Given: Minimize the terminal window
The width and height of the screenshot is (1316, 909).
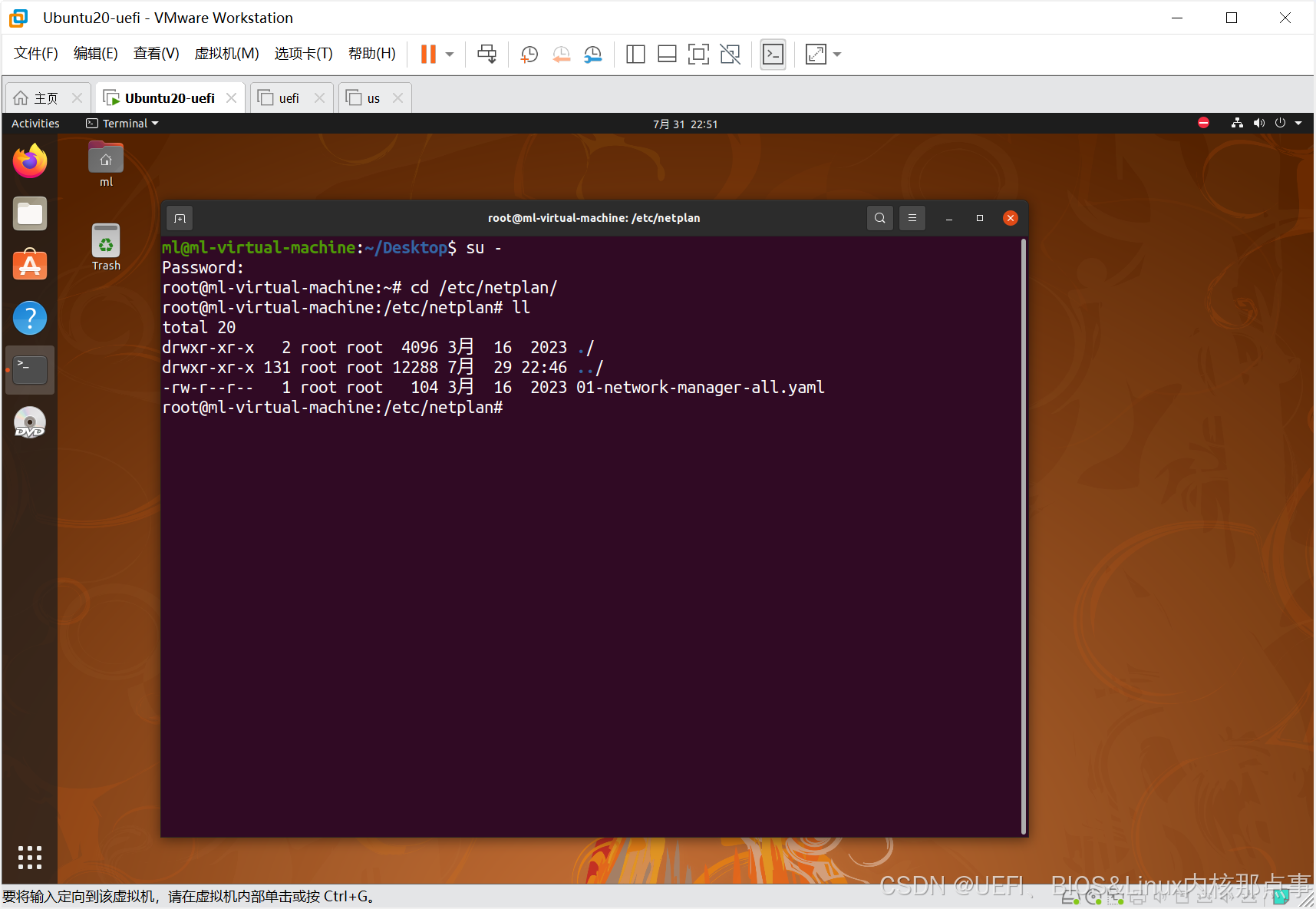Looking at the screenshot, I should click(x=949, y=218).
